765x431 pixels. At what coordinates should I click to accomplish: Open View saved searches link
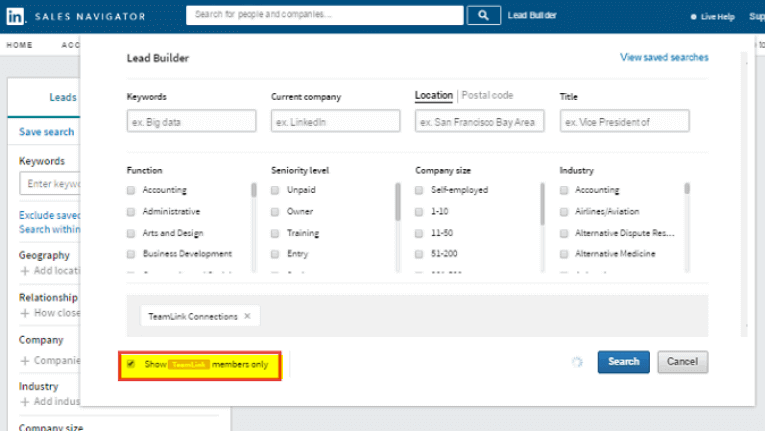[x=664, y=57]
